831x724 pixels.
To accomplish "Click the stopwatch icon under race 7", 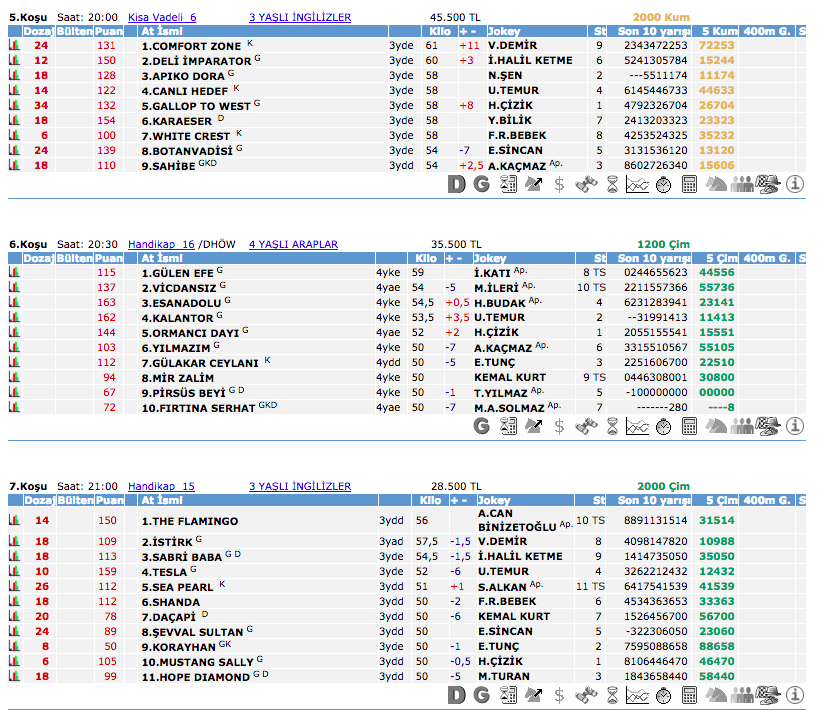I will [x=664, y=694].
